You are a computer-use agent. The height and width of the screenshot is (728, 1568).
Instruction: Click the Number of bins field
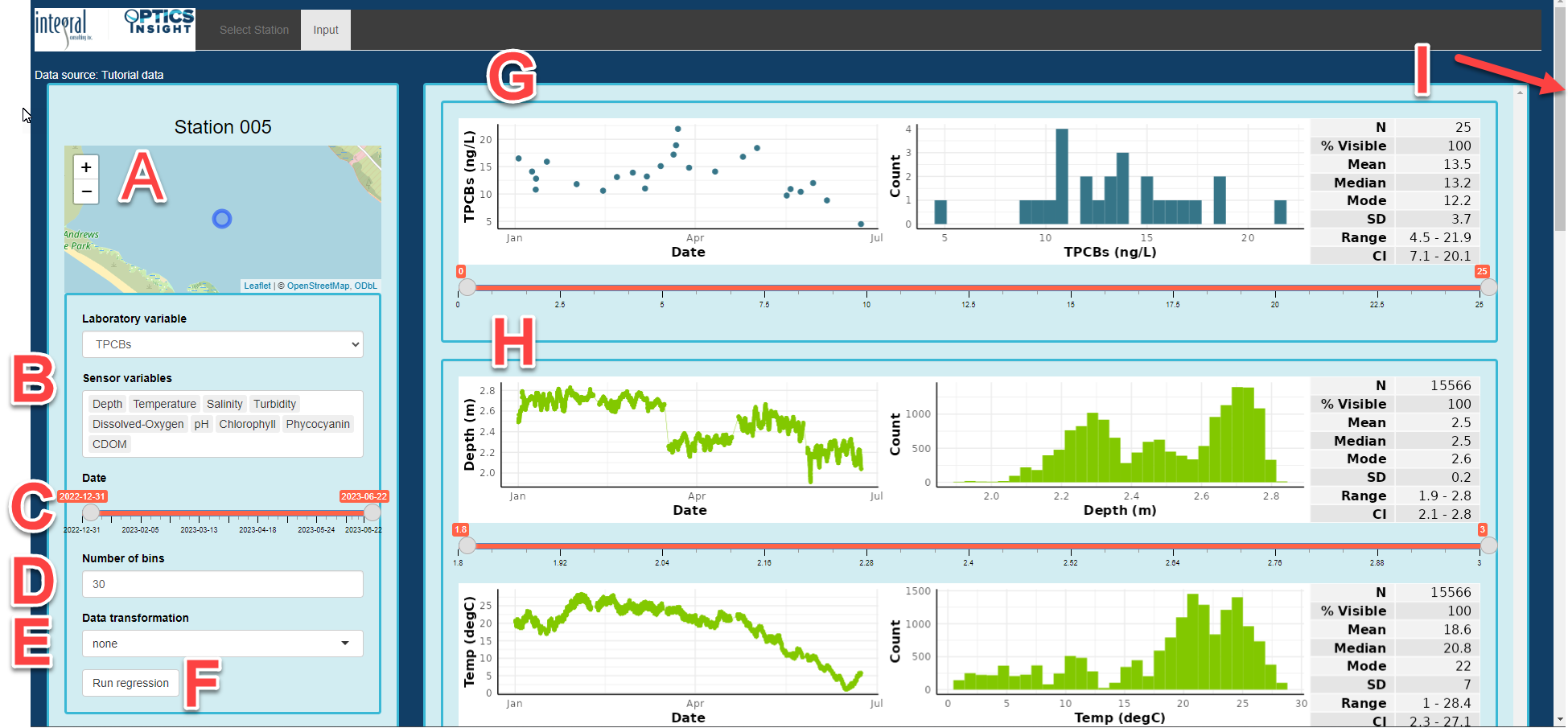click(x=222, y=584)
